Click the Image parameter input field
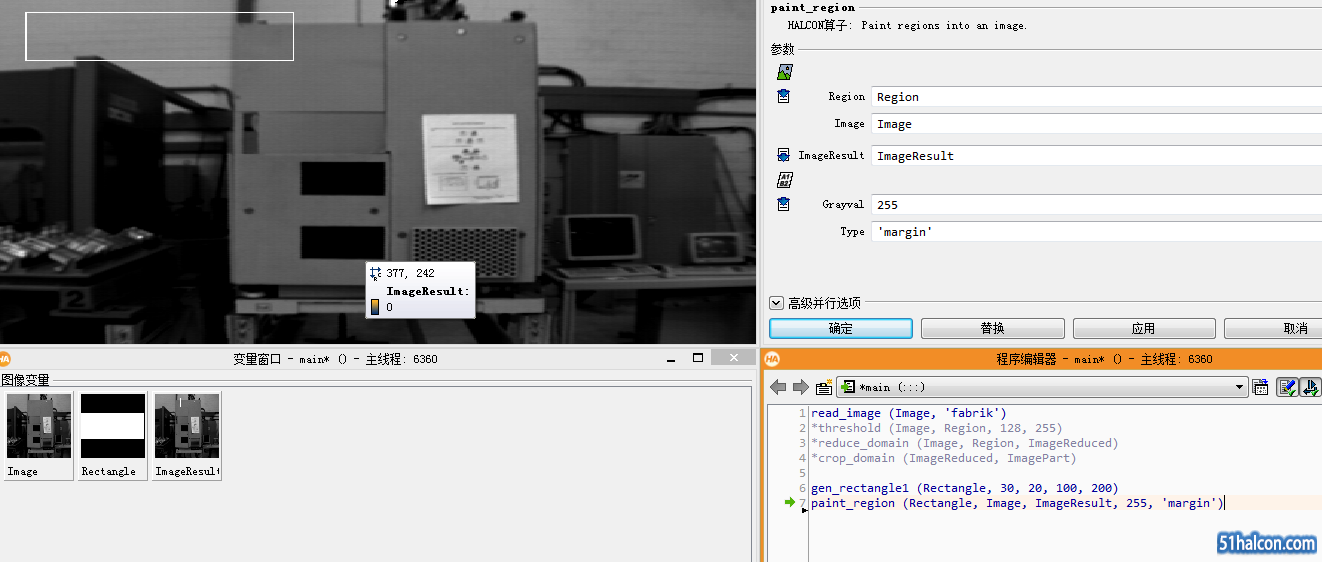The height and width of the screenshot is (562, 1322). (1096, 124)
